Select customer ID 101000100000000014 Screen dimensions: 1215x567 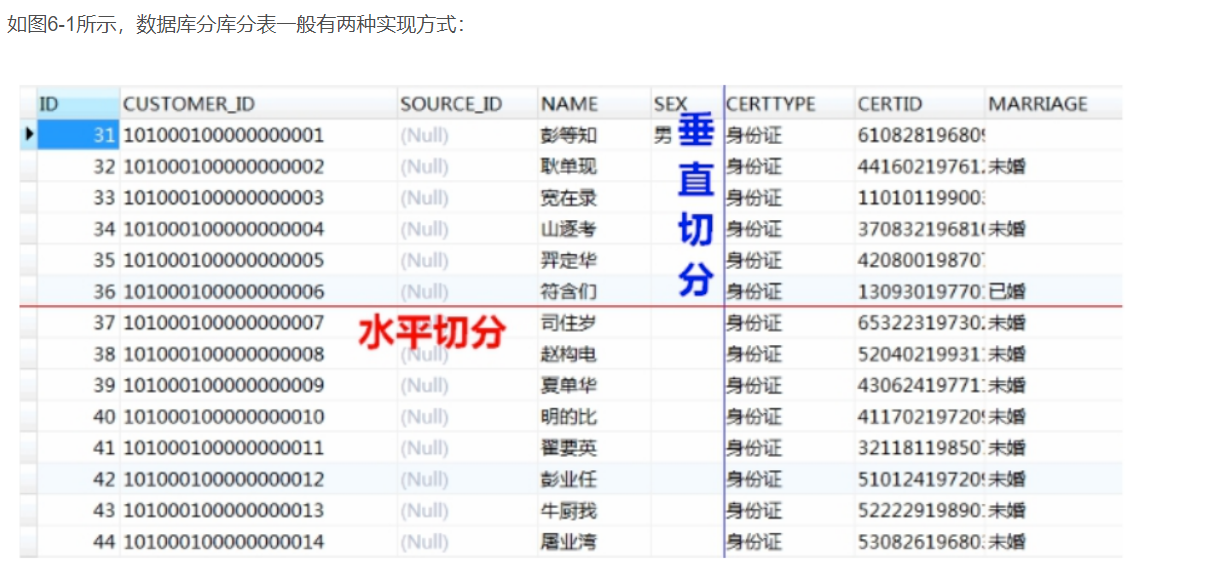click(223, 542)
